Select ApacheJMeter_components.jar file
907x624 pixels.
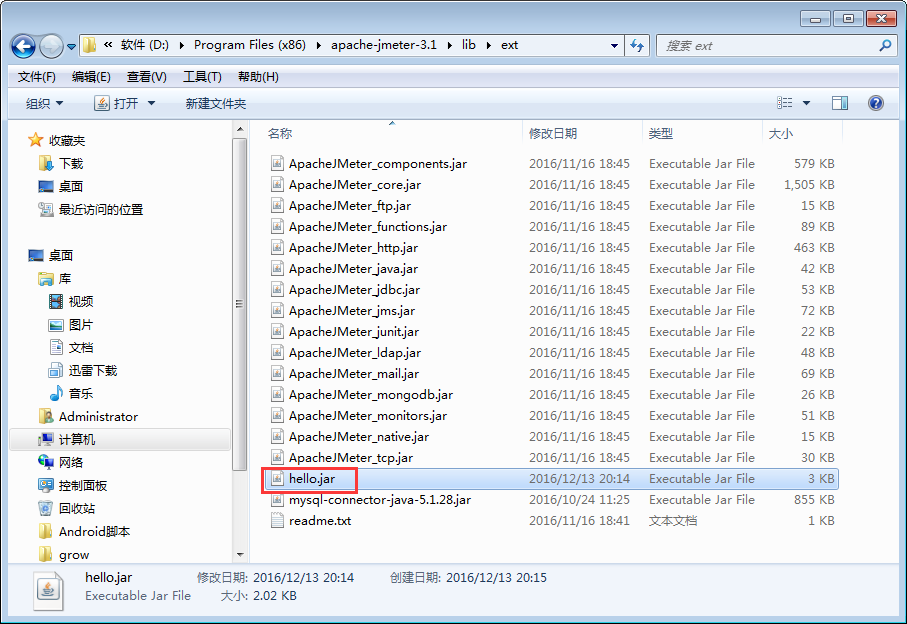378,164
